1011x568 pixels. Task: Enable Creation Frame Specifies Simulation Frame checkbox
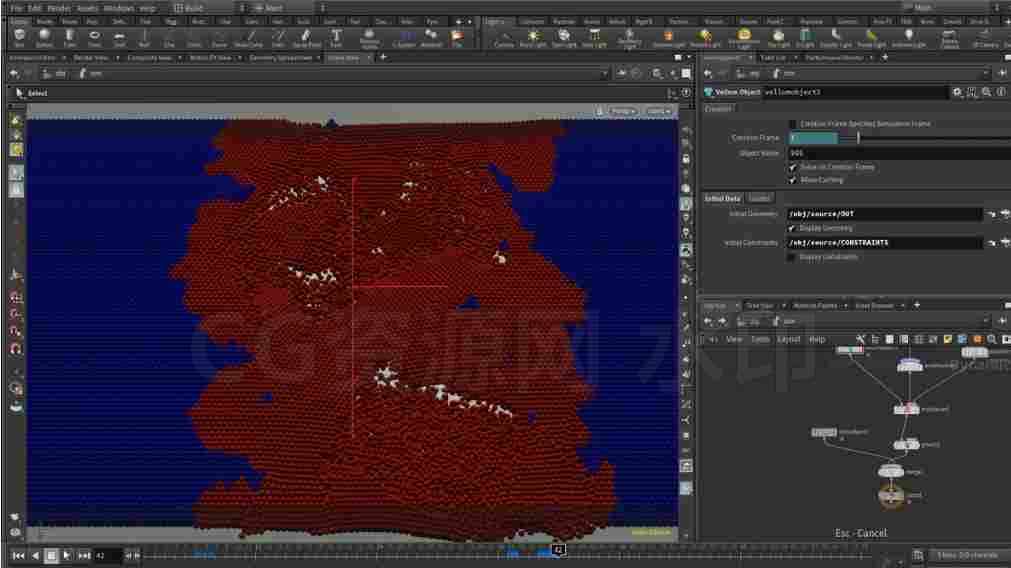(x=792, y=124)
